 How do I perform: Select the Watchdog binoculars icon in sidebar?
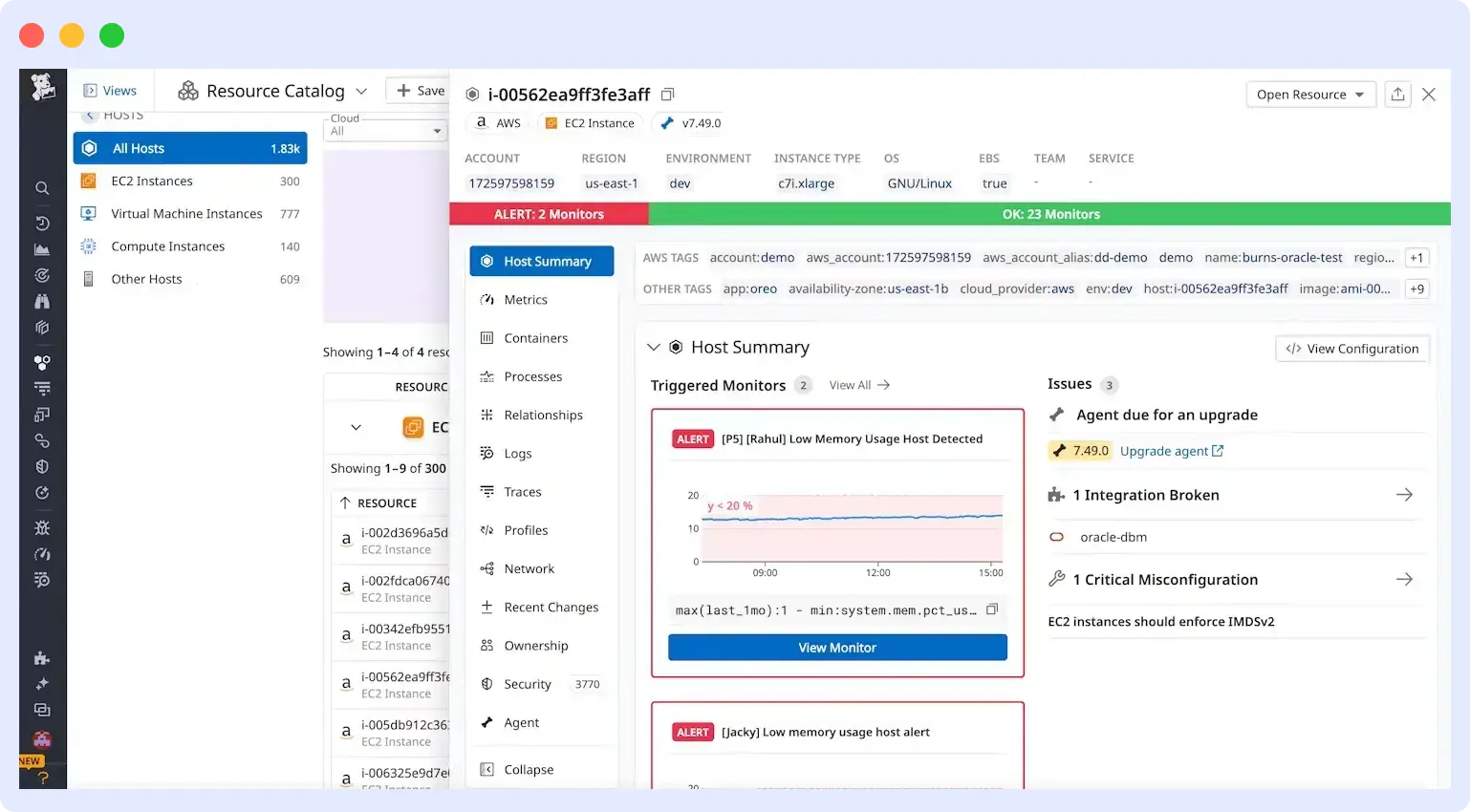(x=42, y=297)
